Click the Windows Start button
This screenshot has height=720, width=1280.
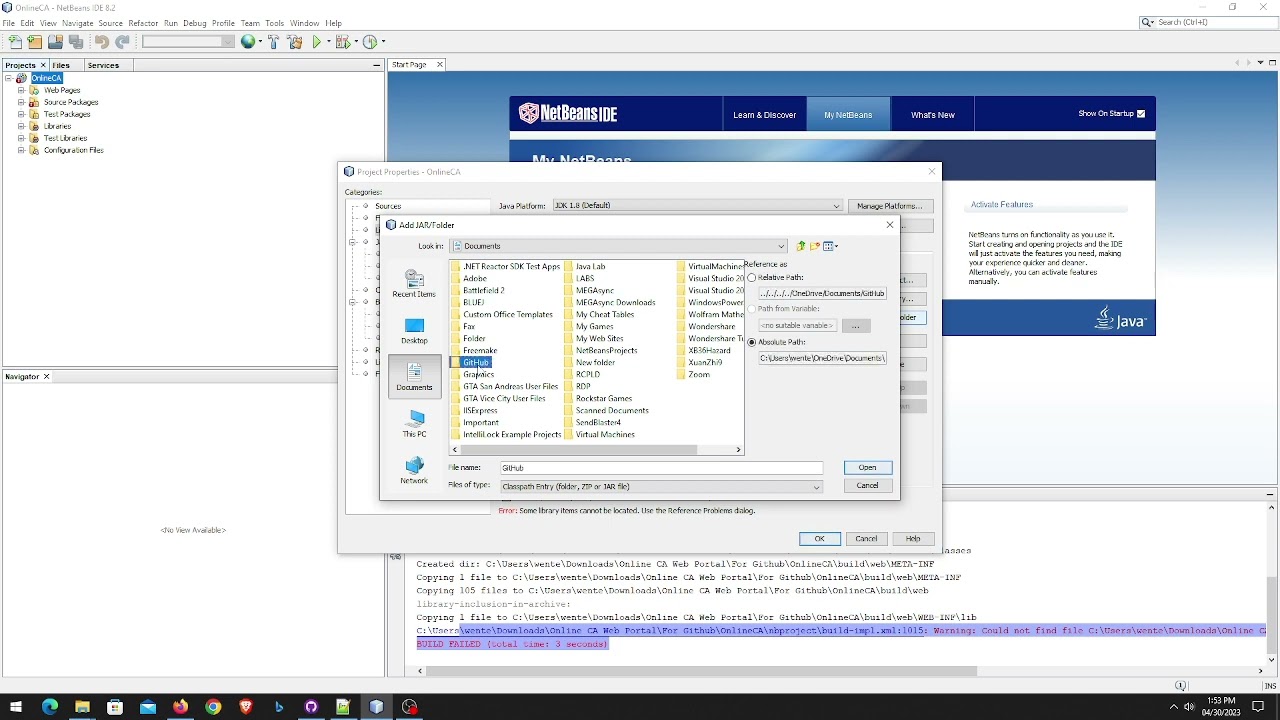(16, 707)
